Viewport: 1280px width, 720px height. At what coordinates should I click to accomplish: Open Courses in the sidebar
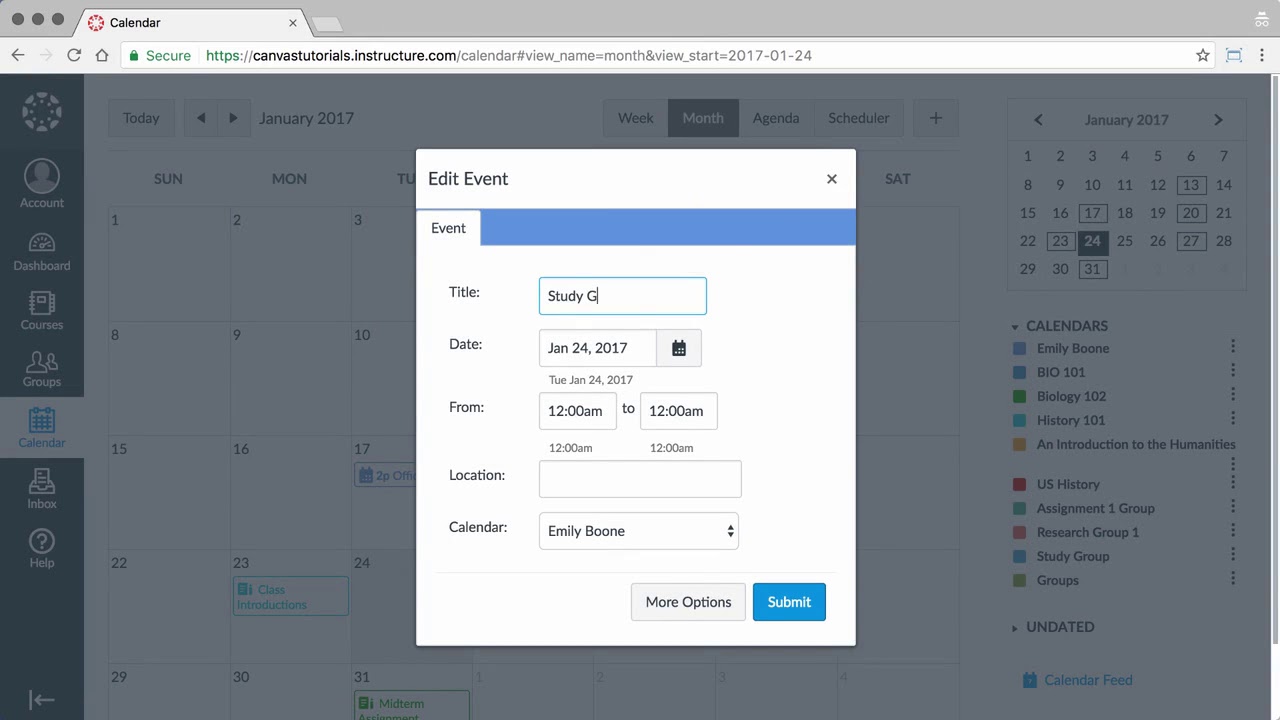coord(42,311)
